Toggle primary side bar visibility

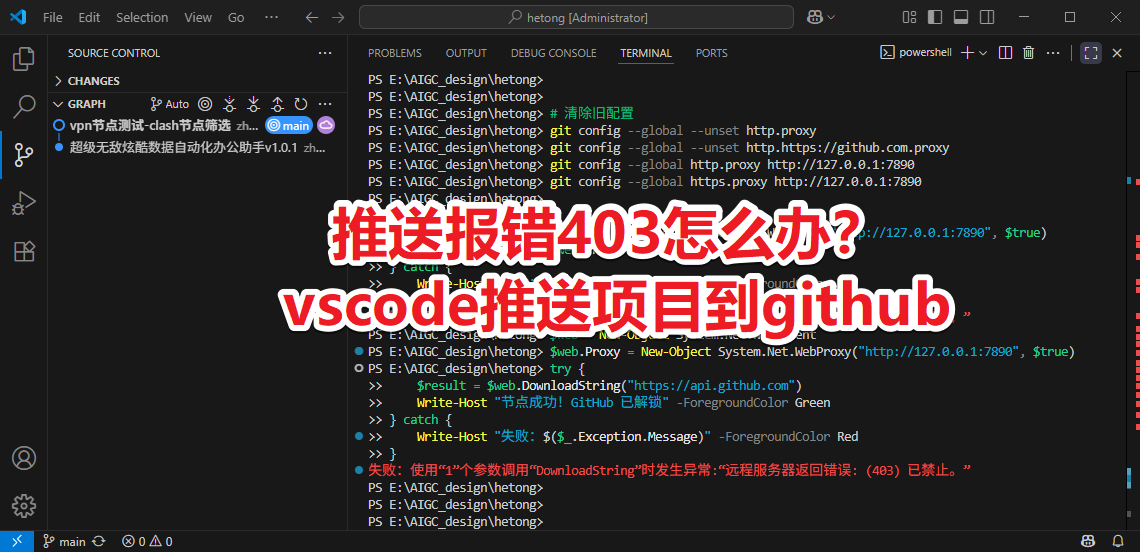point(935,17)
